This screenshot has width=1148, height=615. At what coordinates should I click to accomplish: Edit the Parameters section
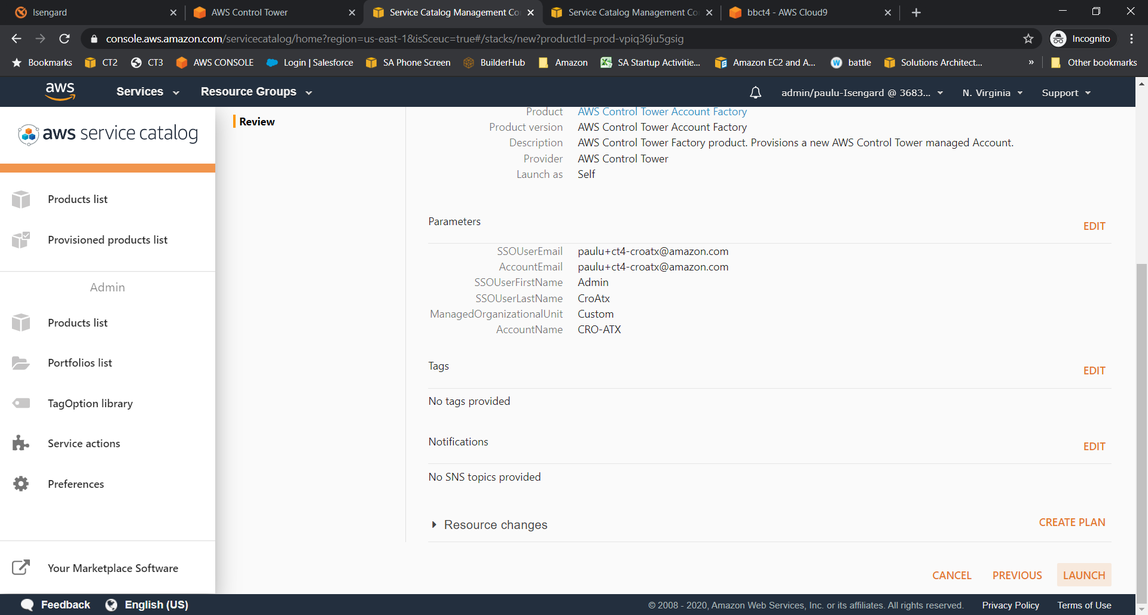[x=1094, y=226]
